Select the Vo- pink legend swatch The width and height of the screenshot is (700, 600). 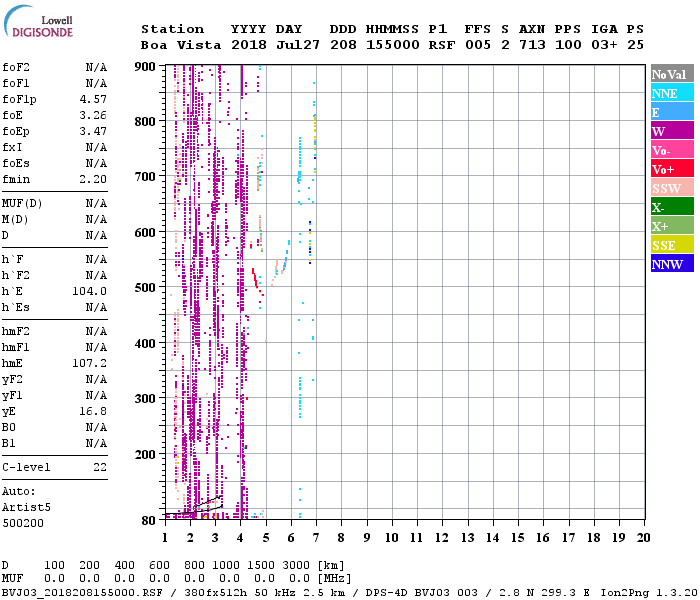tap(672, 150)
